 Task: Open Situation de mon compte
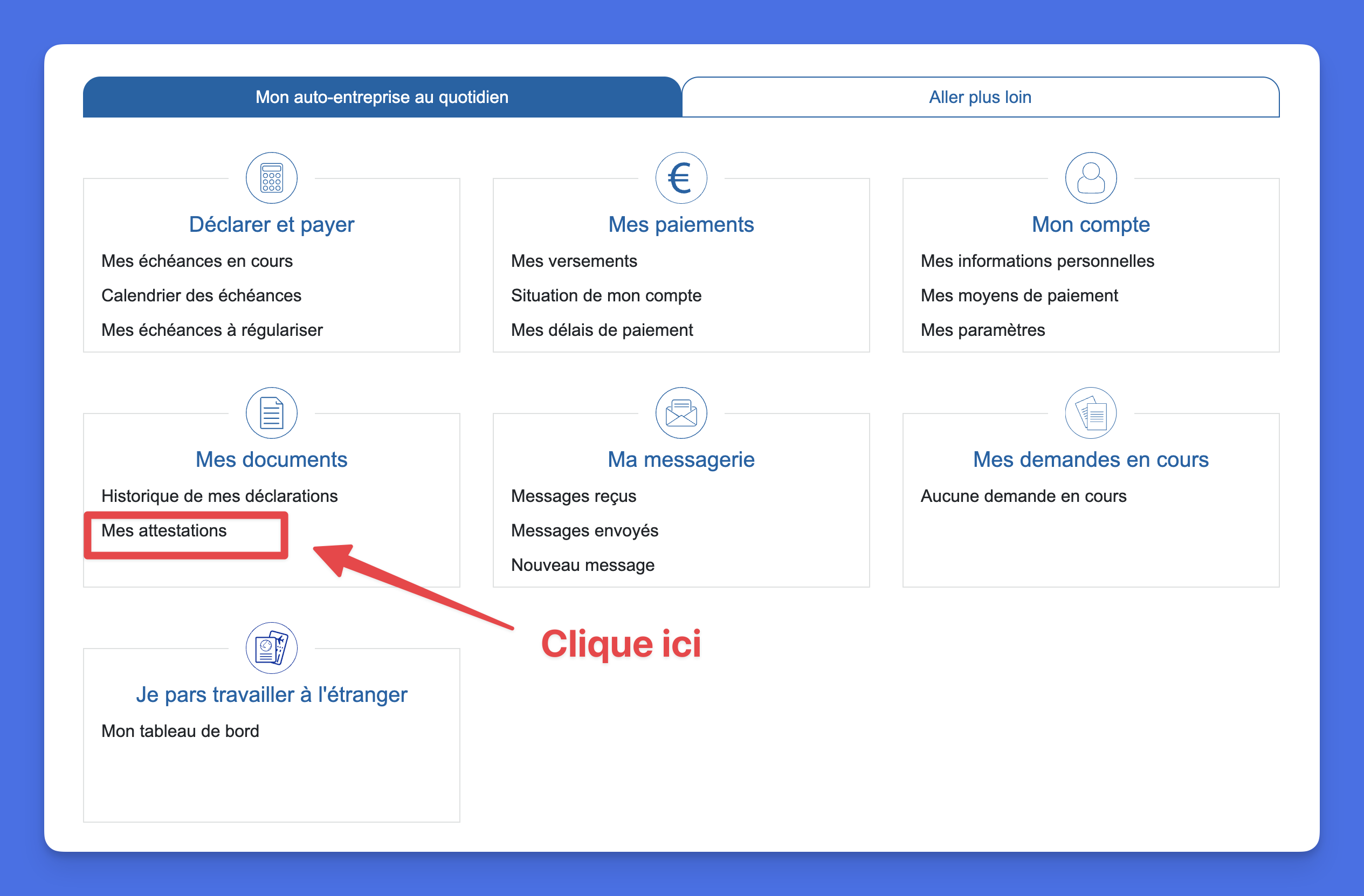[x=606, y=295]
